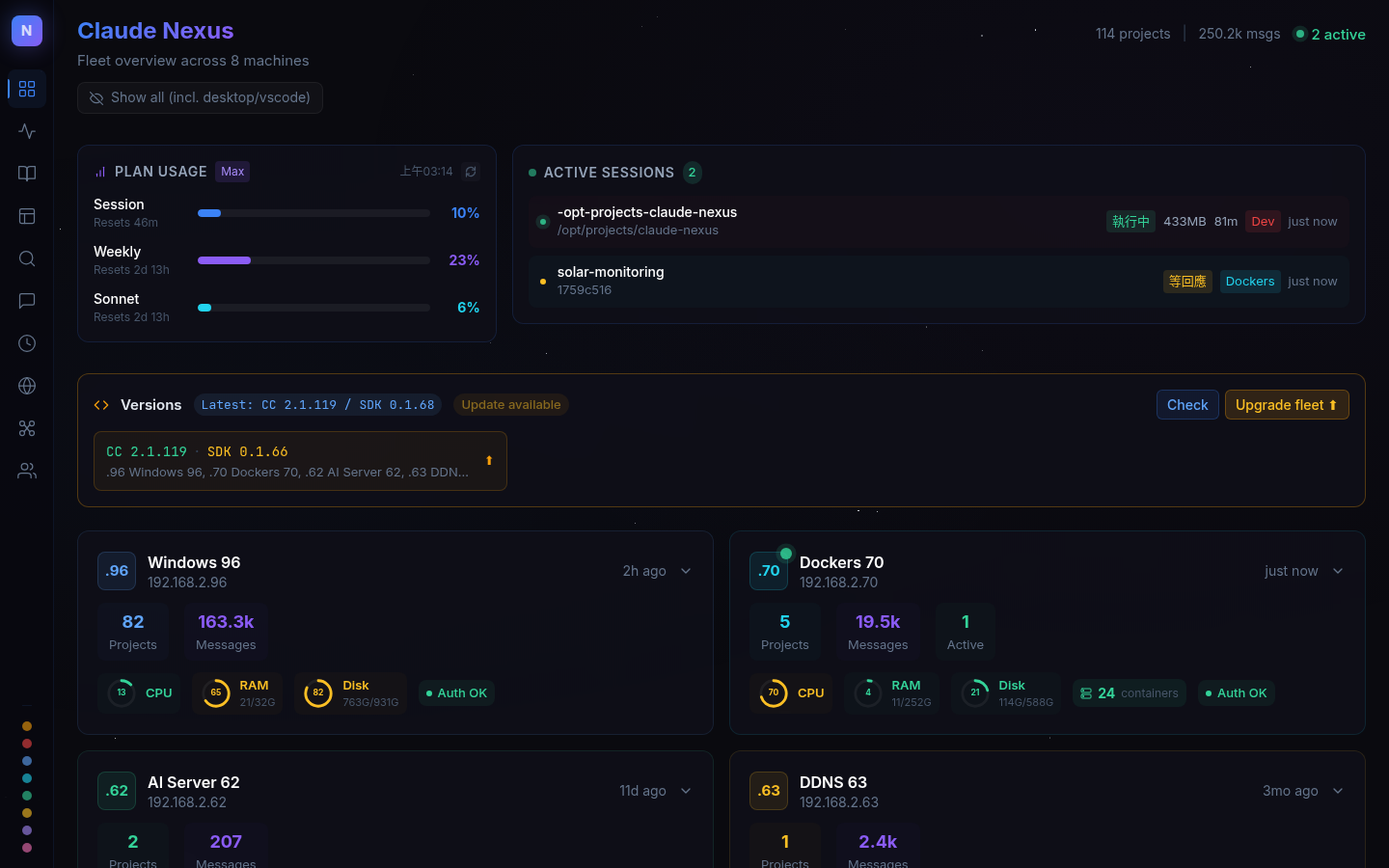The width and height of the screenshot is (1389, 868).
Task: Open the book icon in sidebar
Action: pos(27,174)
